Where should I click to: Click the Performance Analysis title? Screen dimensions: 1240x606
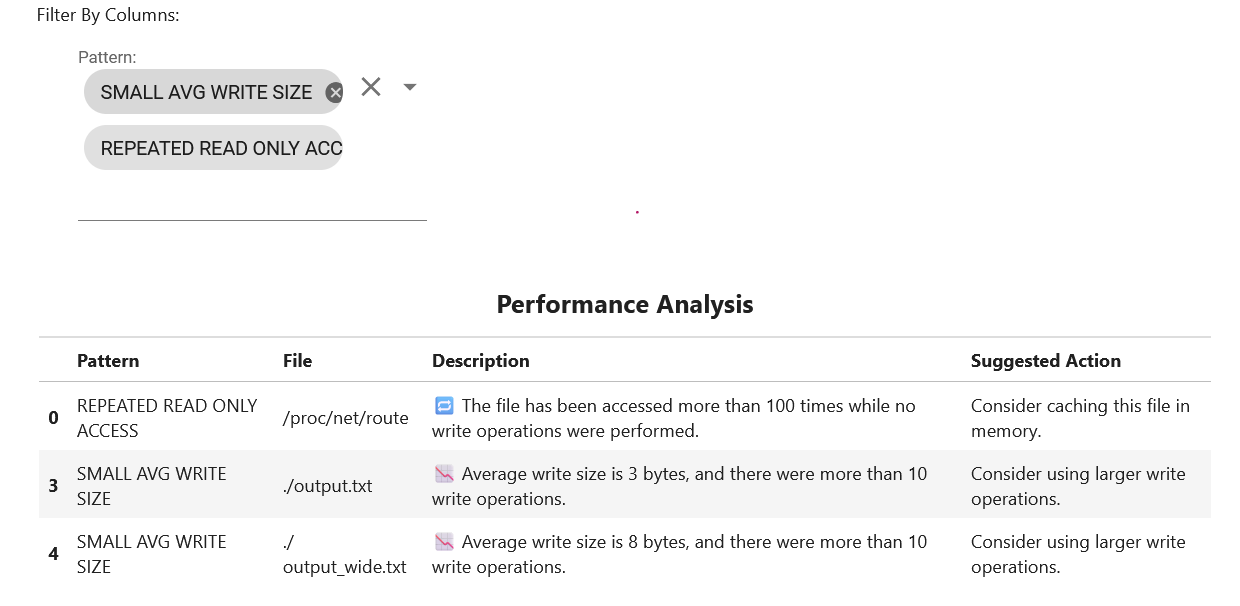click(x=625, y=304)
